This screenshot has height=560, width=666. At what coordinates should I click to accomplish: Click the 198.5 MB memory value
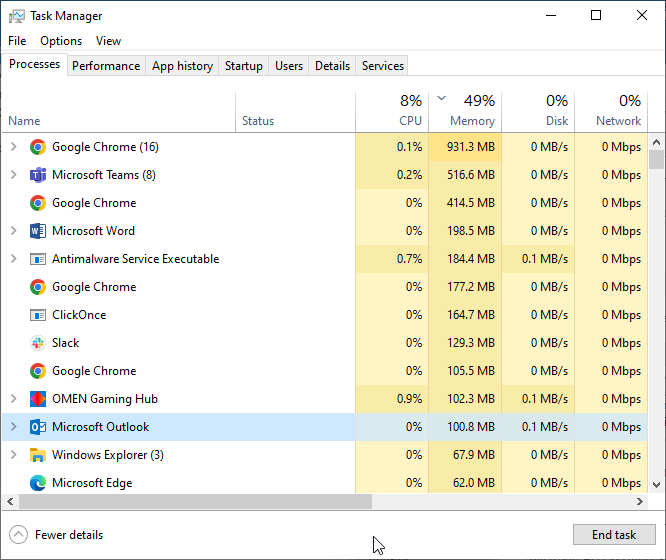[x=471, y=231]
